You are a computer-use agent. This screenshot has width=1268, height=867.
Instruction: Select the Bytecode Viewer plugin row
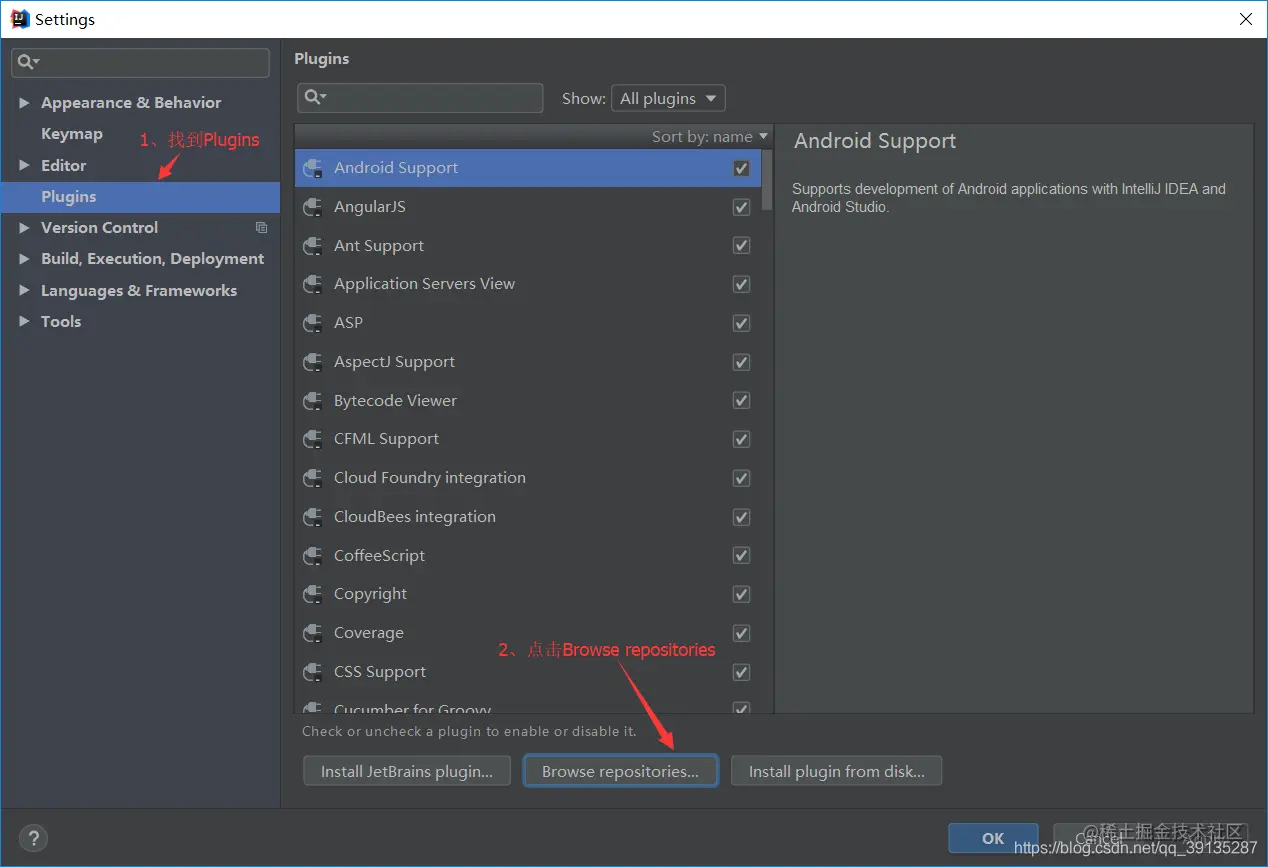[528, 401]
